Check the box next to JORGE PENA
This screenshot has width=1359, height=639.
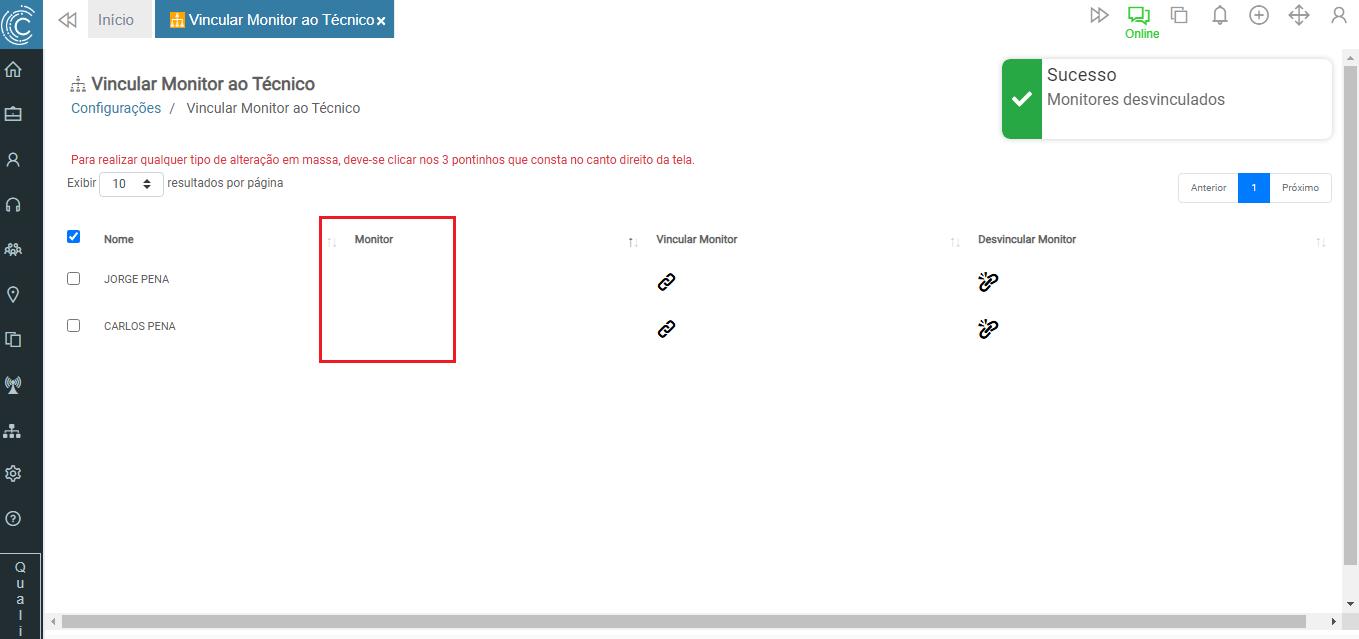[73, 279]
